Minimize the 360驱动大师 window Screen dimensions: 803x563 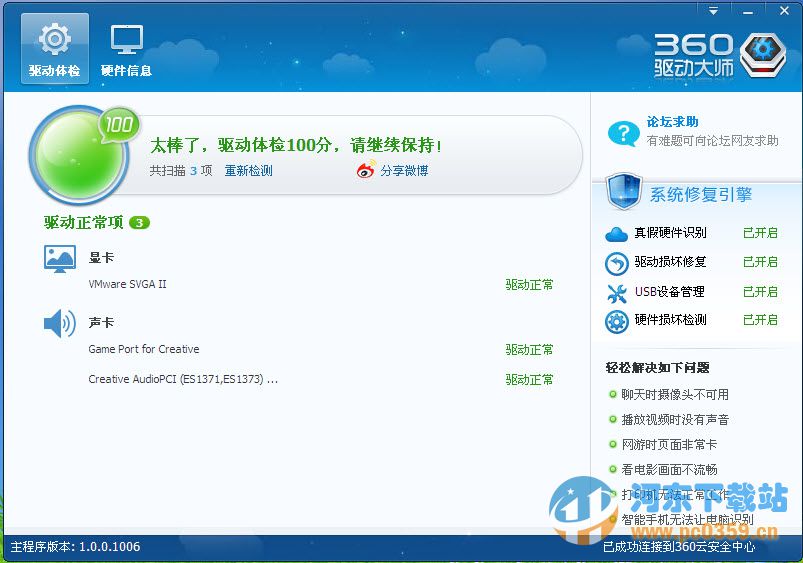coord(748,11)
